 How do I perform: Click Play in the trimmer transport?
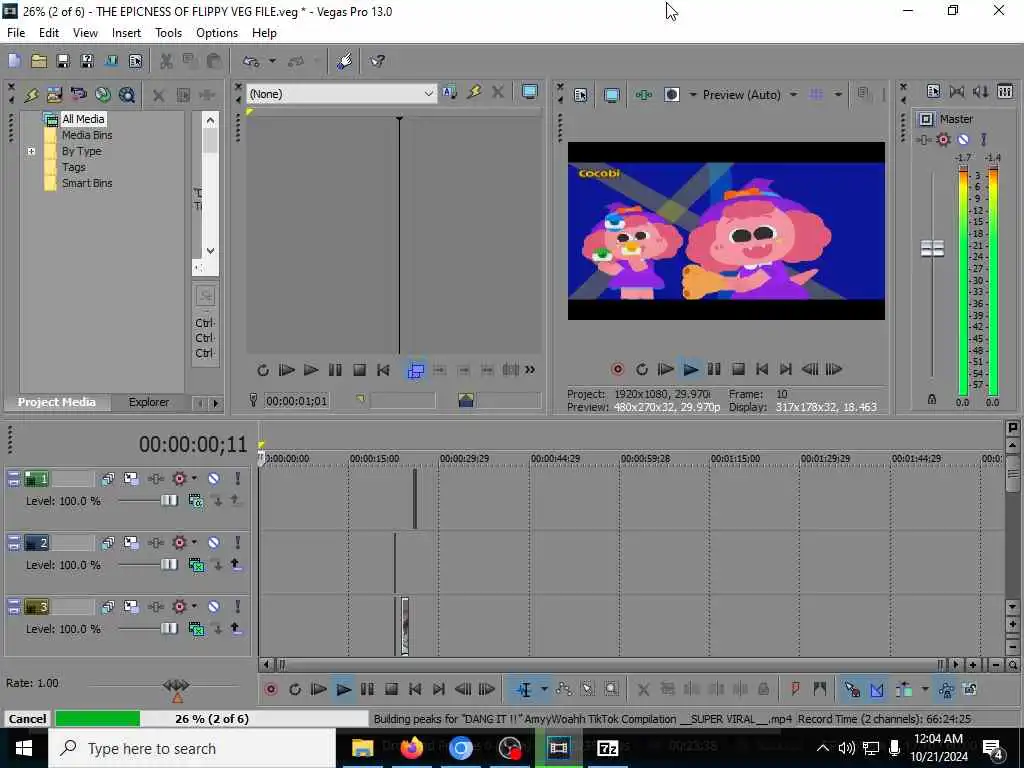coord(311,370)
